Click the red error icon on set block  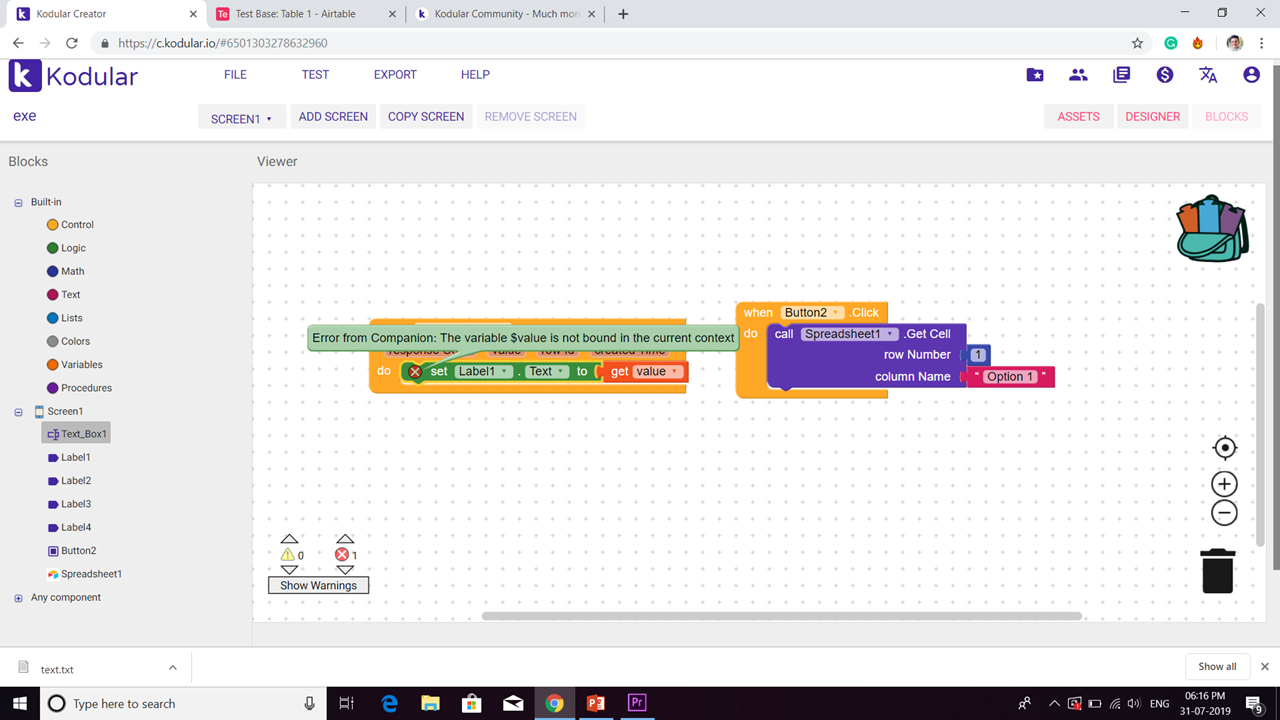415,372
